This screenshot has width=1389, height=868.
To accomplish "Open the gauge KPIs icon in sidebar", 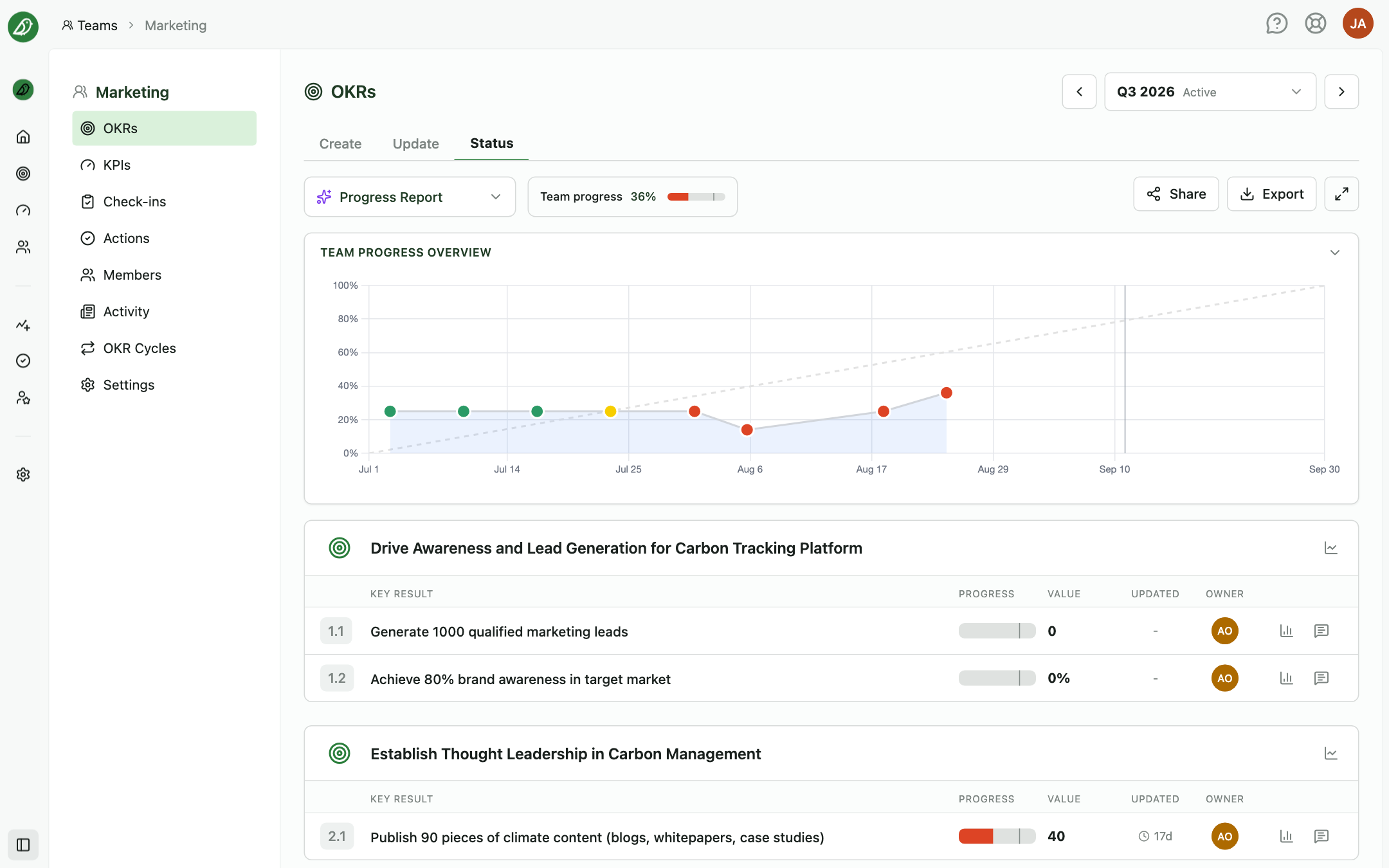I will (x=23, y=210).
